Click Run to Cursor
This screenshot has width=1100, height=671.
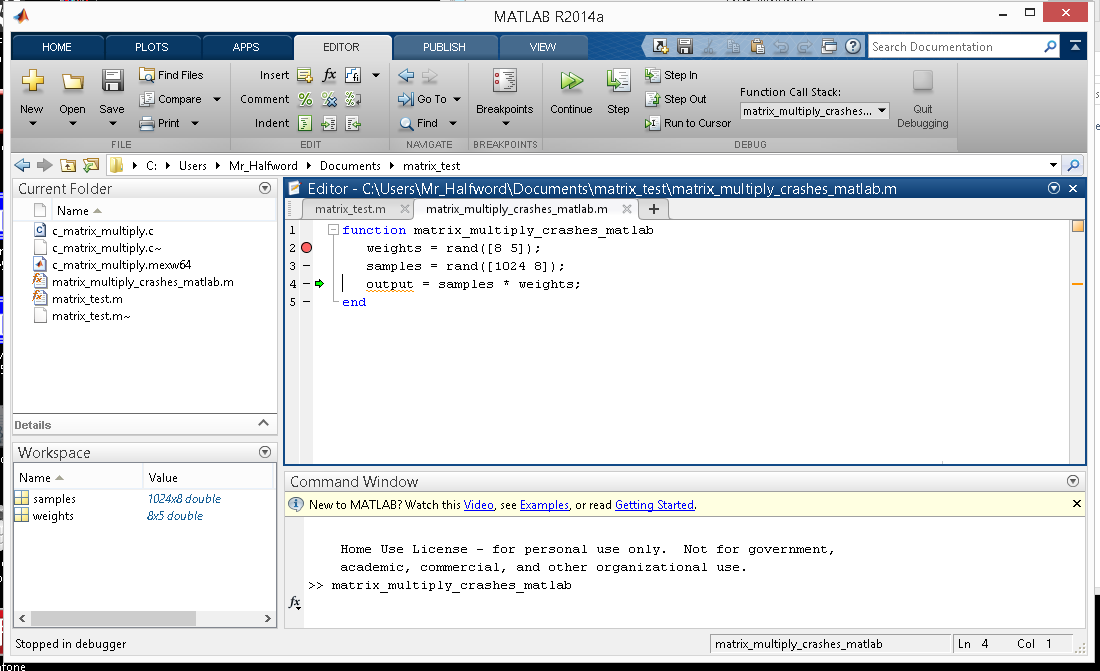tap(688, 124)
